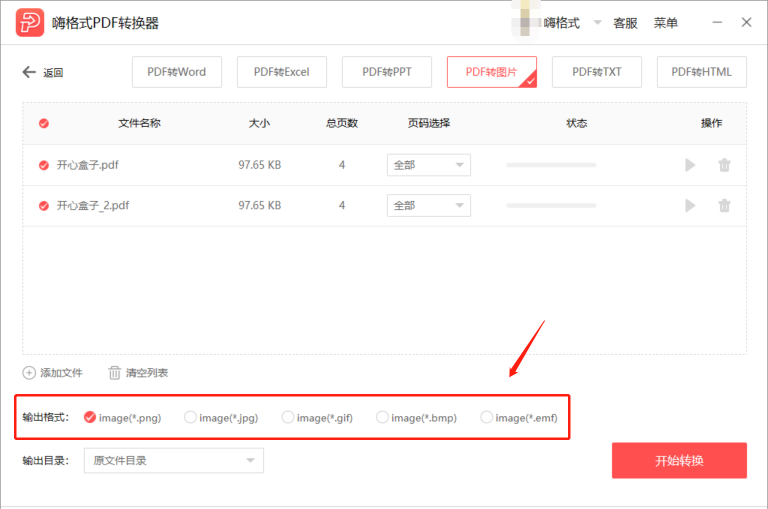Viewport: 768px width, 509px height.
Task: Click the 嗨格式 account name
Action: (x=561, y=23)
